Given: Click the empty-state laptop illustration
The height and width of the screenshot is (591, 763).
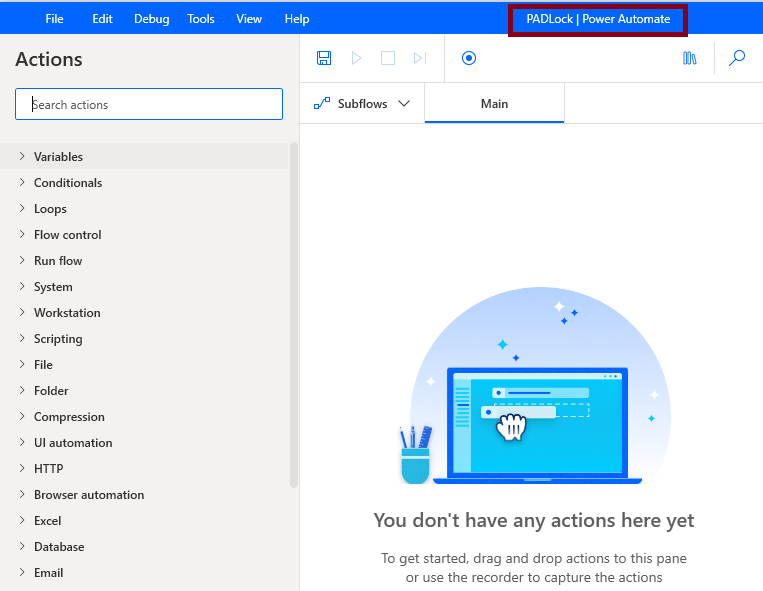Looking at the screenshot, I should coord(535,385).
